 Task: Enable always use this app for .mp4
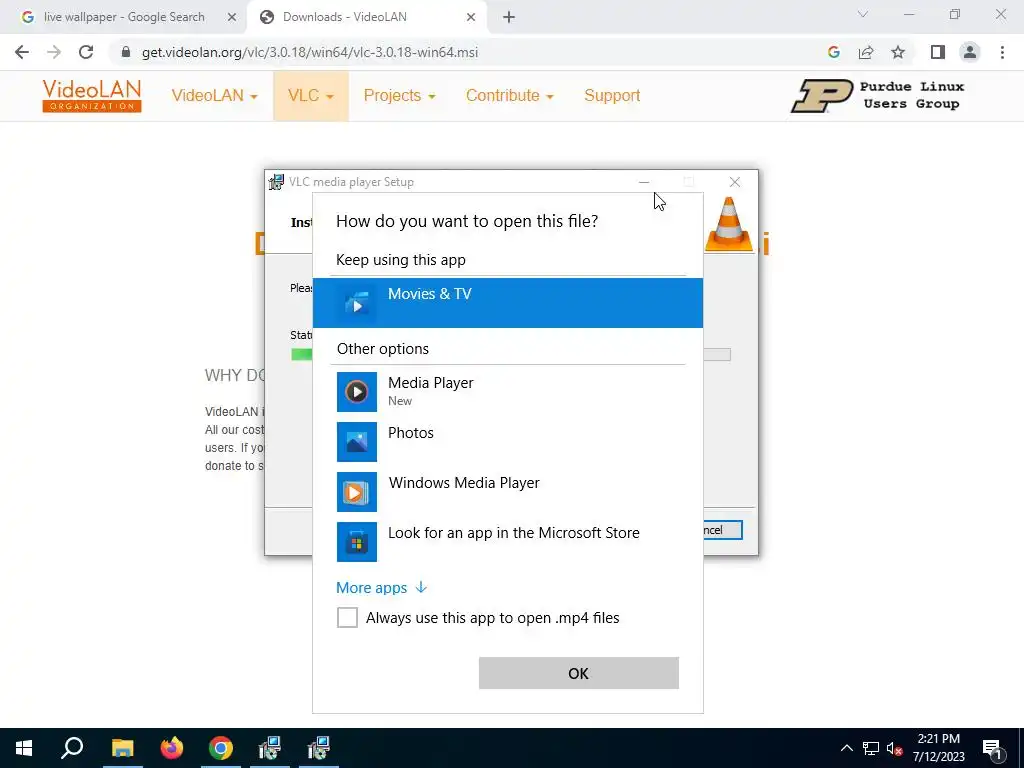click(x=347, y=618)
